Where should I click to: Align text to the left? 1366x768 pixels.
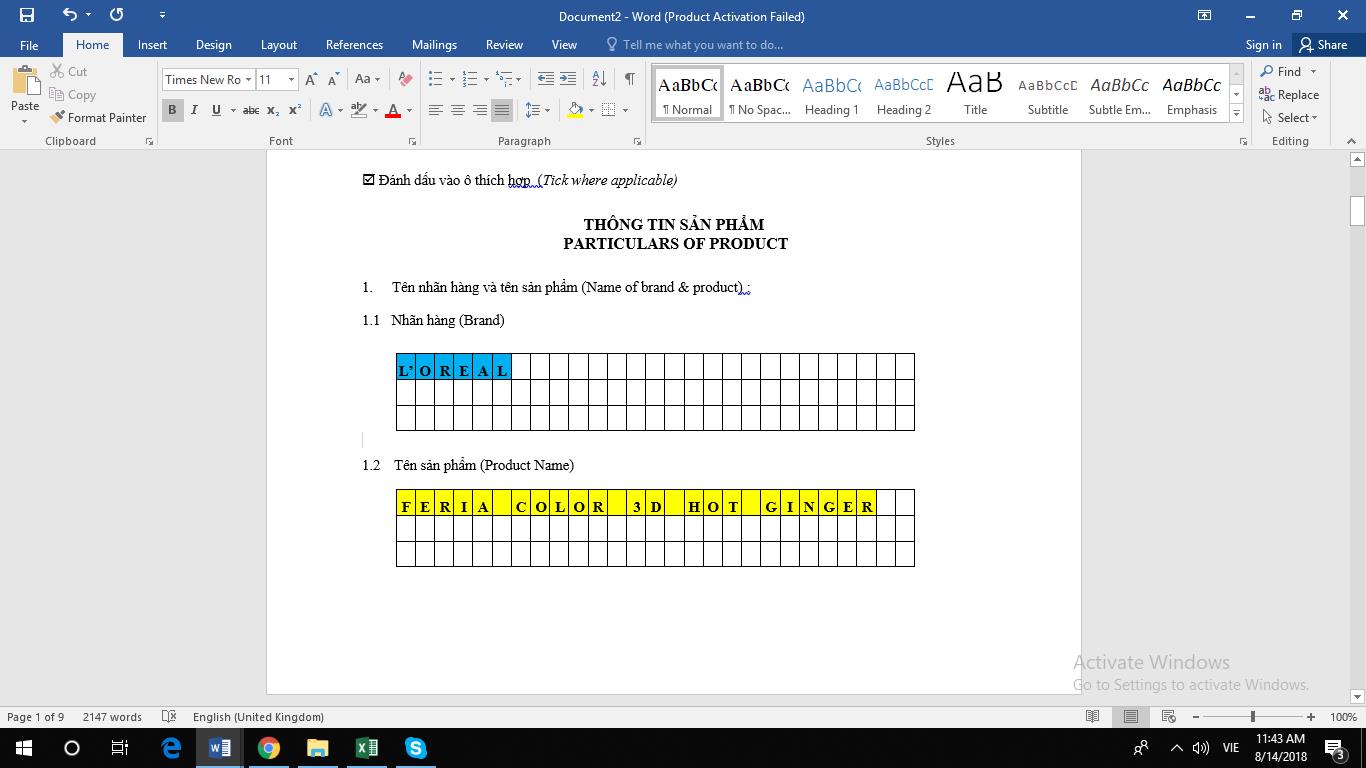436,110
